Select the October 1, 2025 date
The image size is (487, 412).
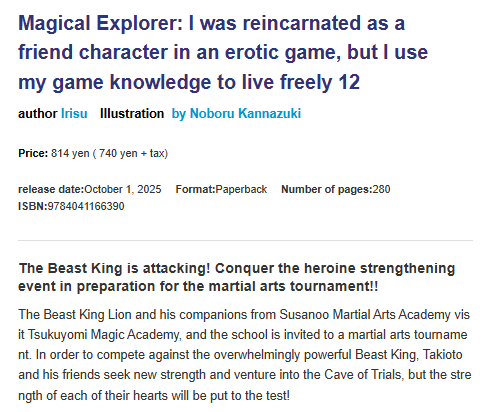(123, 189)
